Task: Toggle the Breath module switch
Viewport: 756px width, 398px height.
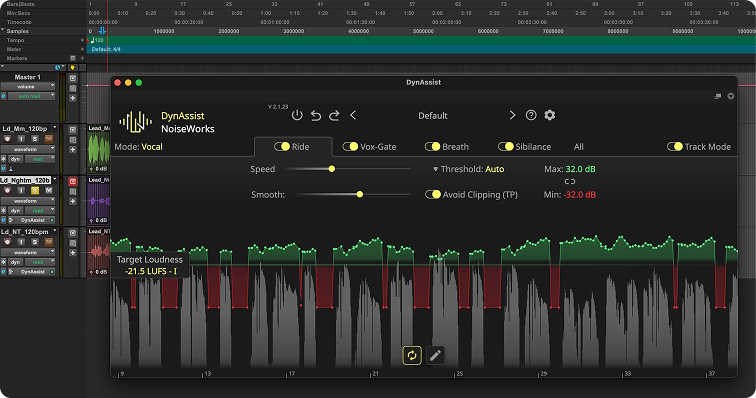Action: [432, 147]
